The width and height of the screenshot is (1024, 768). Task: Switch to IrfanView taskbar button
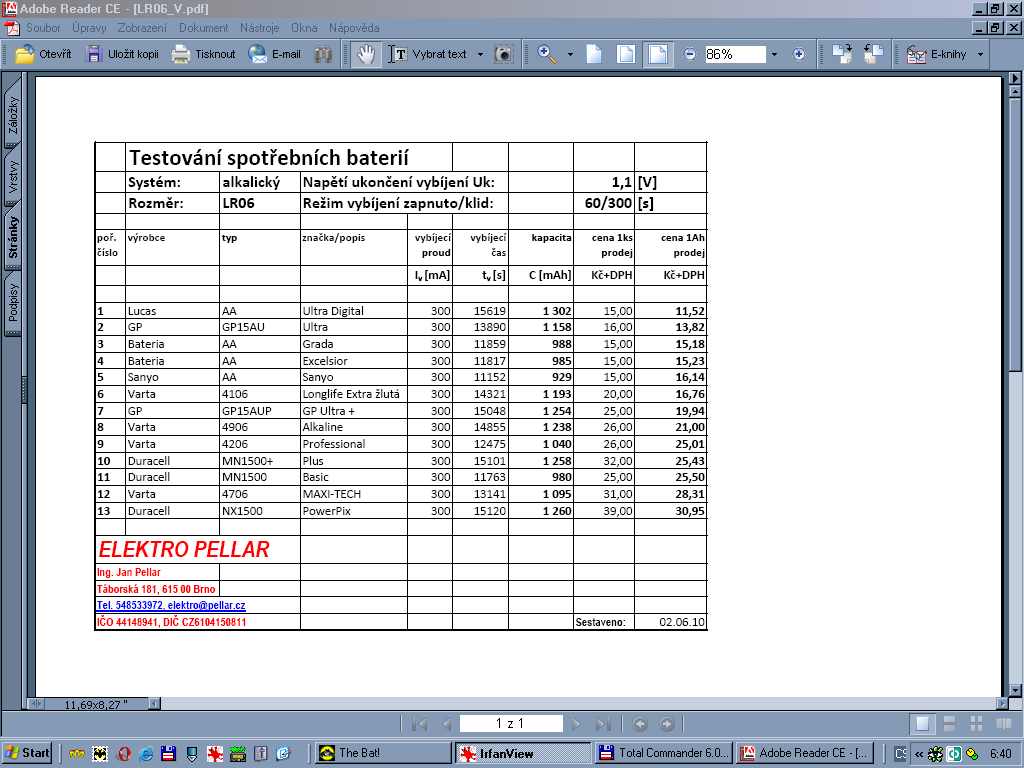[522, 753]
